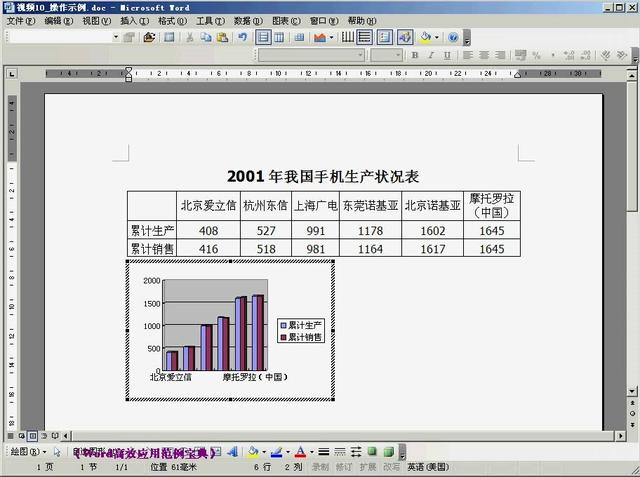Toggle the chart Data Table button
Image resolution: width=640 pixels, height=477 pixels.
[299, 38]
